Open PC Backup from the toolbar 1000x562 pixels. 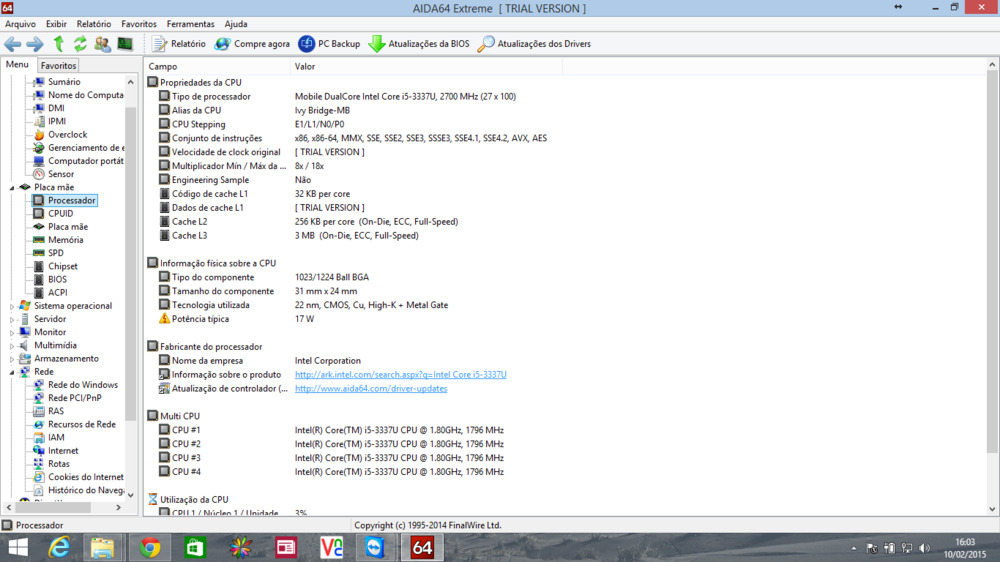pyautogui.click(x=329, y=44)
